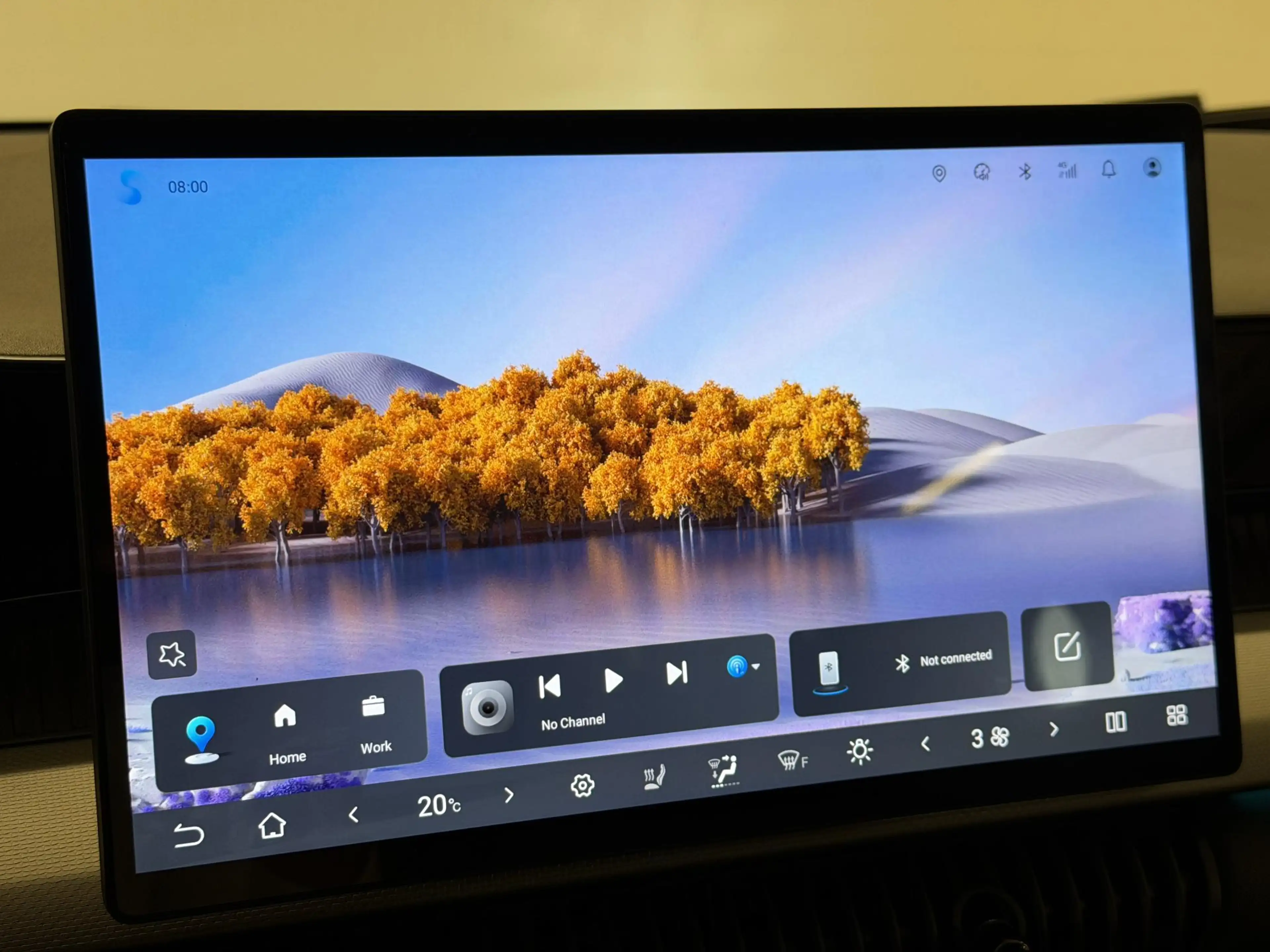Open climate settings gear icon
The width and height of the screenshot is (1270, 952).
[582, 785]
